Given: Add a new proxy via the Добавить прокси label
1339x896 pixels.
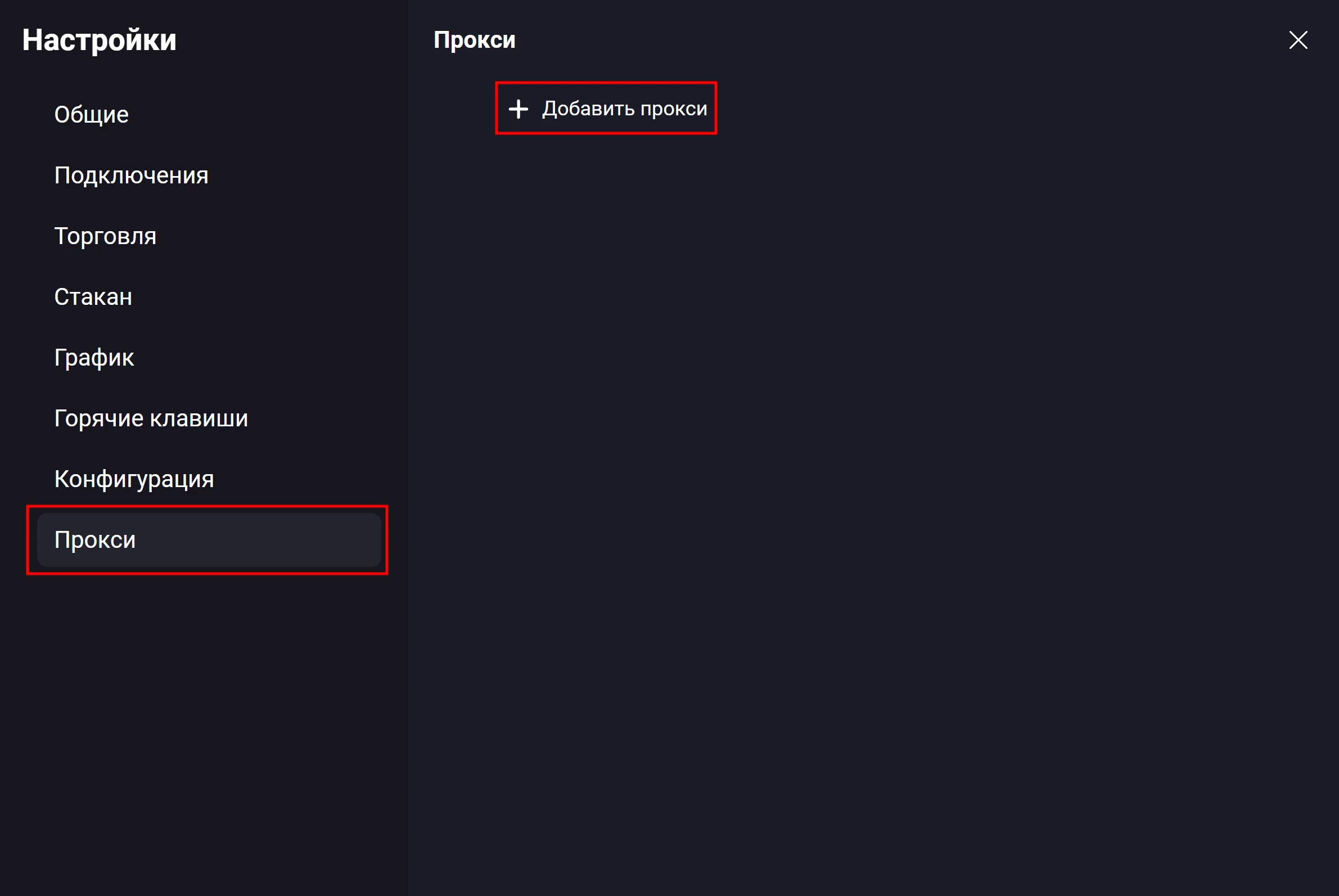Looking at the screenshot, I should (624, 109).
